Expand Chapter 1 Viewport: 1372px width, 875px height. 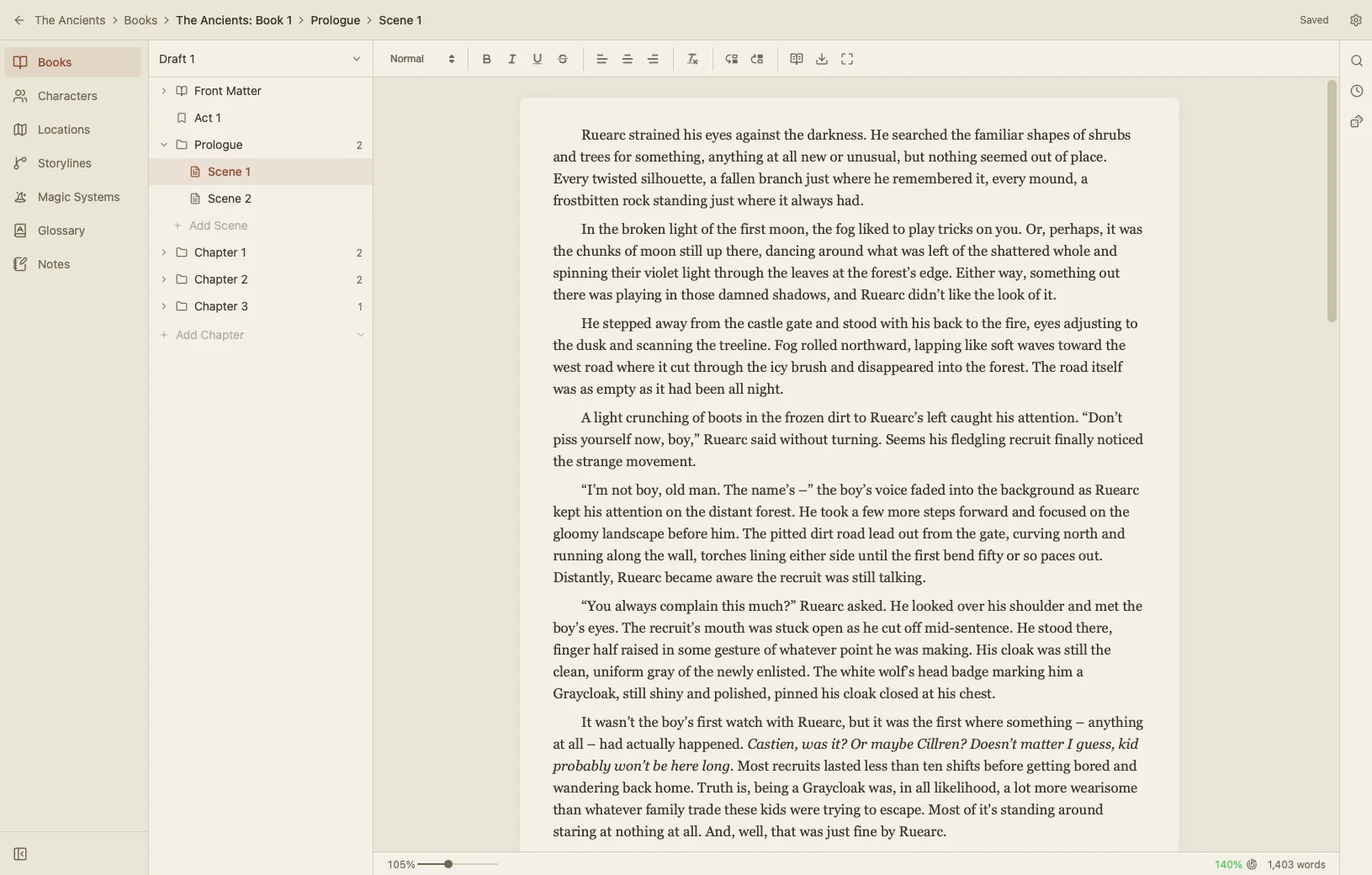click(164, 252)
